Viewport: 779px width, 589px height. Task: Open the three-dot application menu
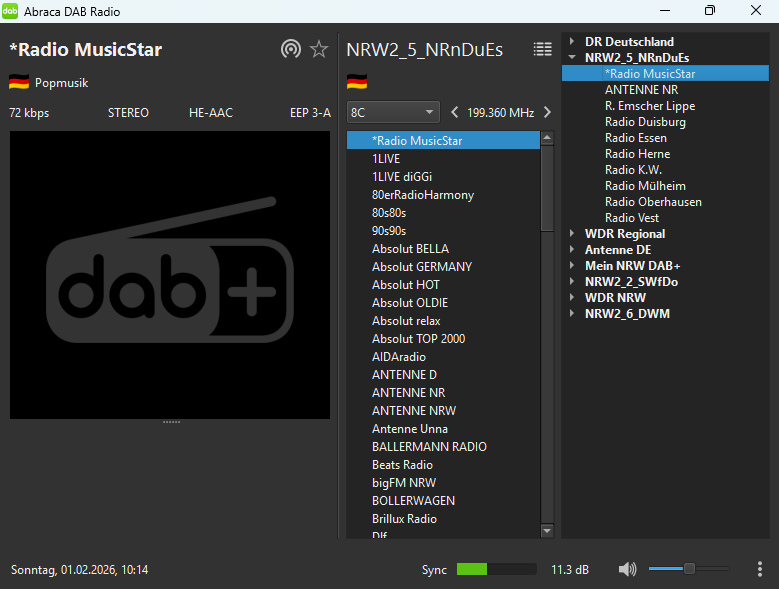click(x=760, y=569)
